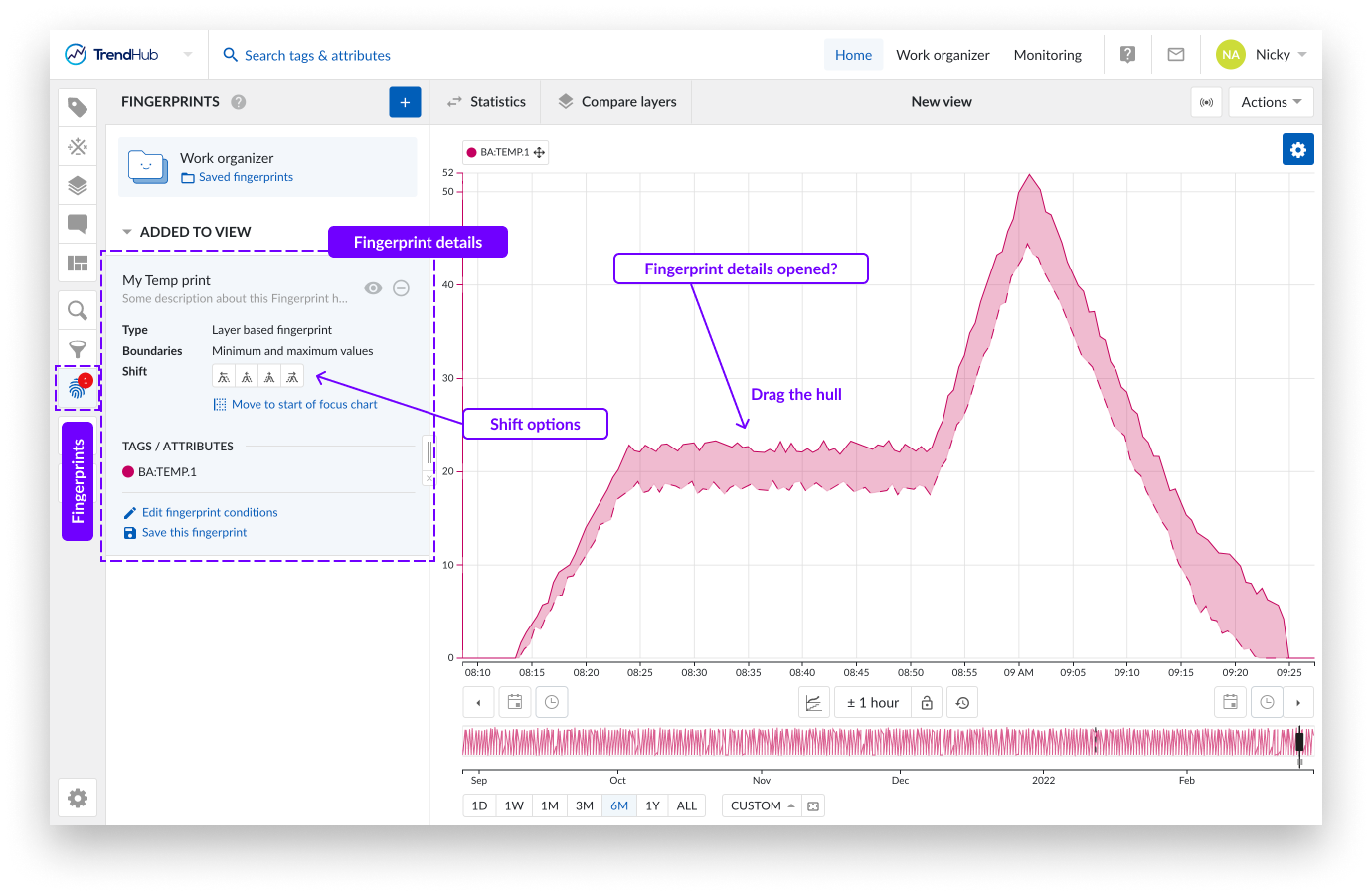The width and height of the screenshot is (1372, 895).
Task: Click the Search tags & attributes field
Action: click(x=317, y=56)
